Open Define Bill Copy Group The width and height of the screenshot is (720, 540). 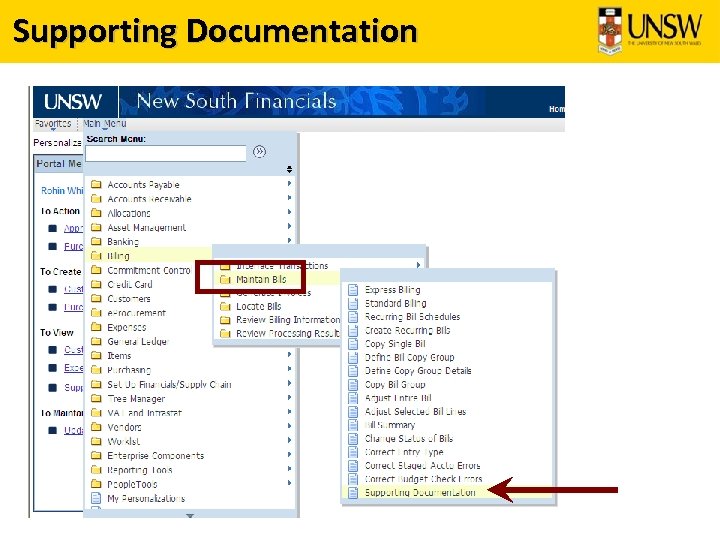410,357
